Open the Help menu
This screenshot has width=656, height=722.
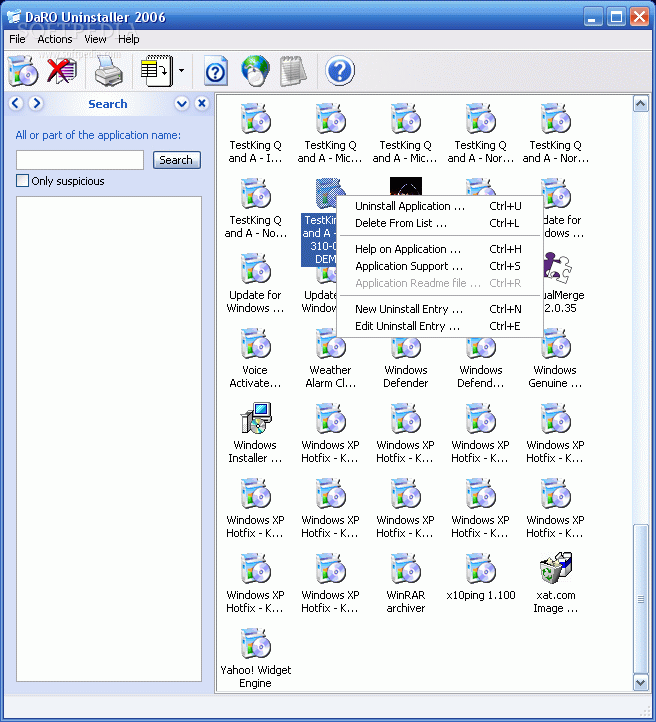(x=128, y=39)
